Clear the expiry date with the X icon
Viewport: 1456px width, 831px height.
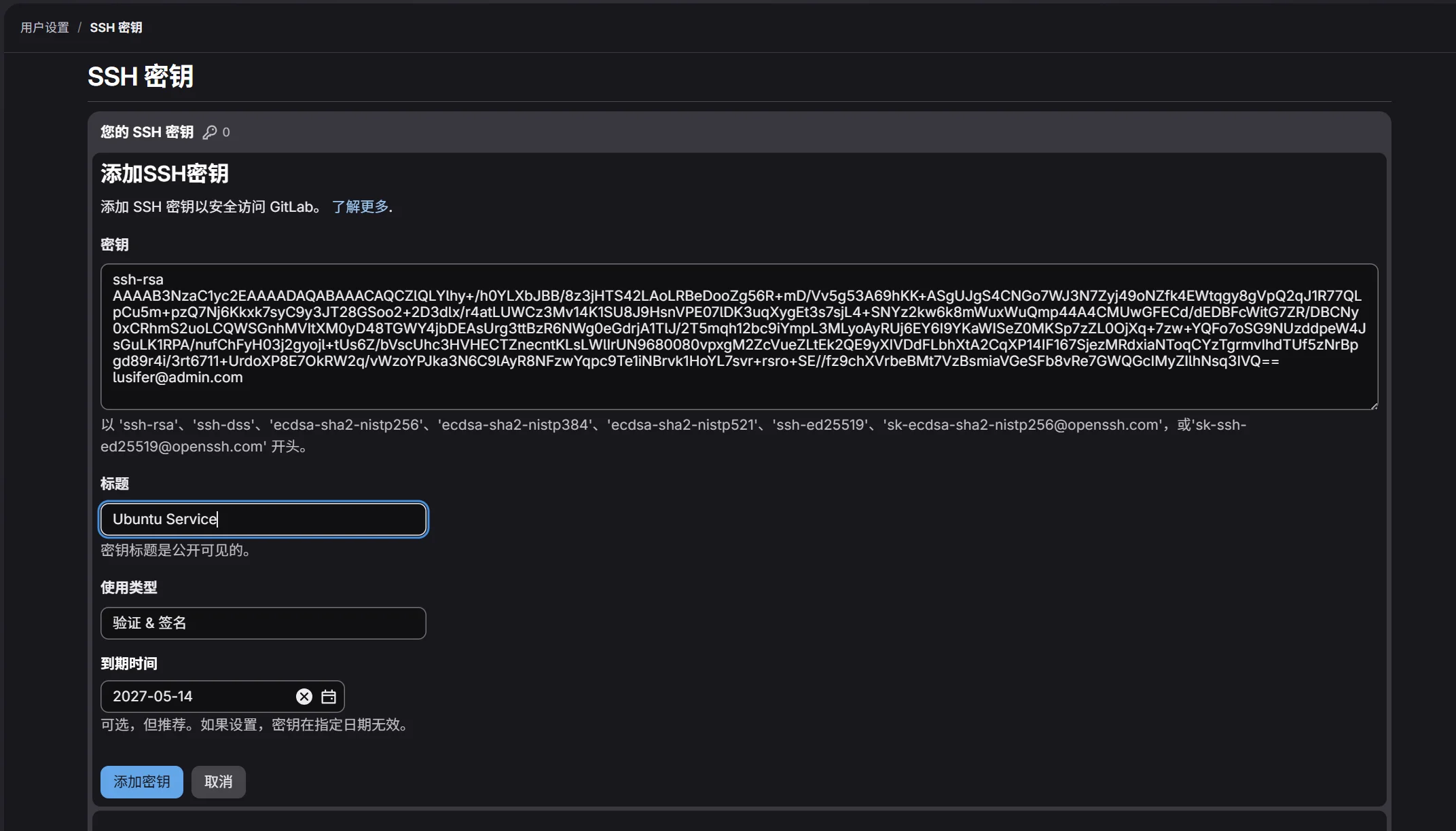coord(304,697)
